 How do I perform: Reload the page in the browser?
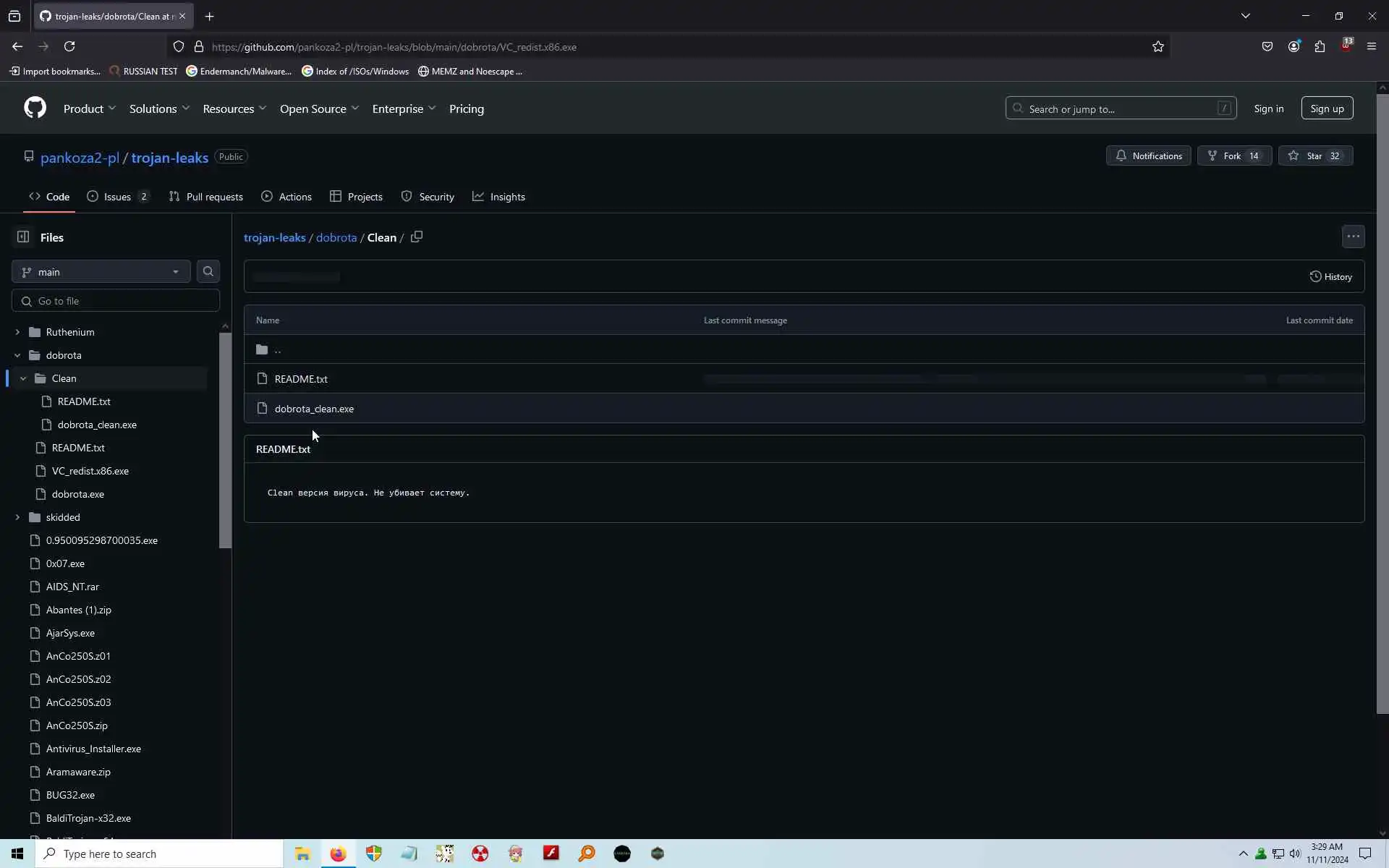point(69,47)
